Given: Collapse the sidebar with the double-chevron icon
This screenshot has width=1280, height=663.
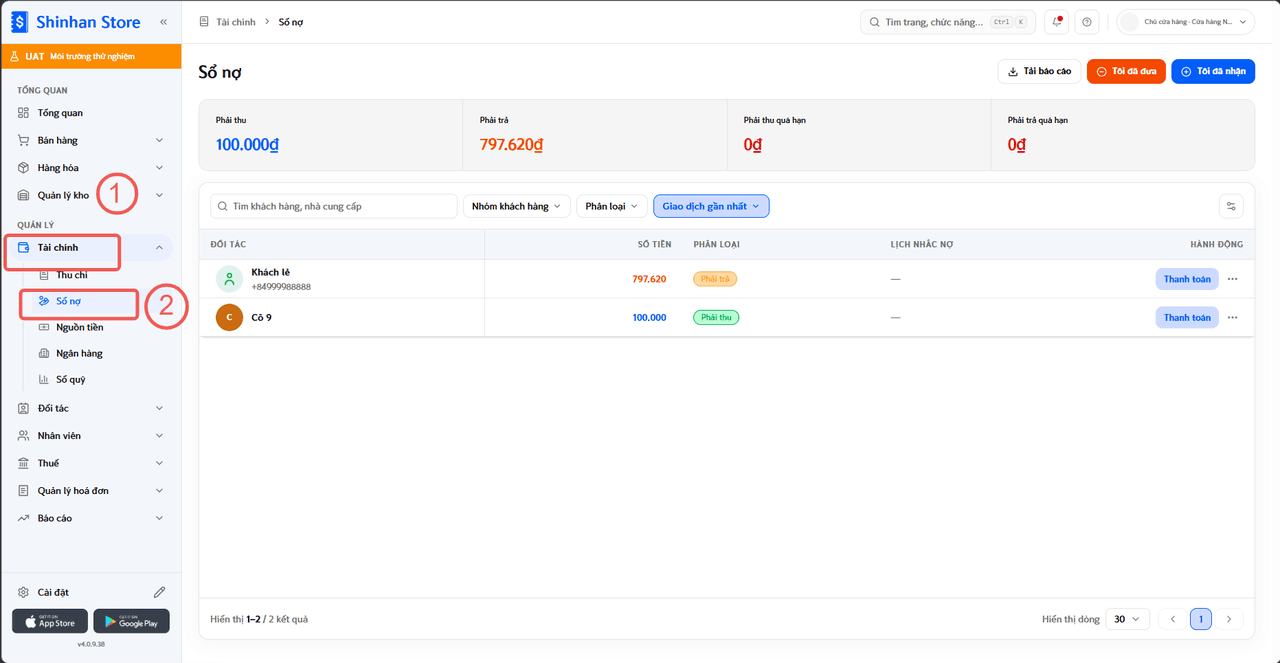Looking at the screenshot, I should (163, 22).
